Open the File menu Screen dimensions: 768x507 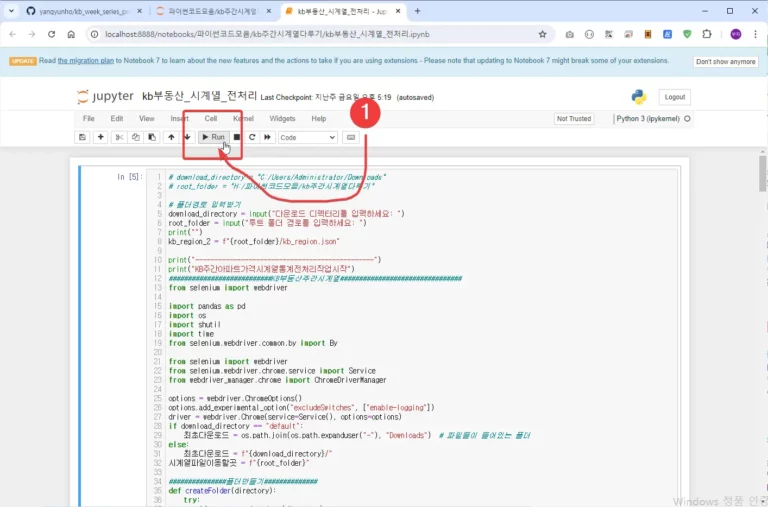(89, 119)
